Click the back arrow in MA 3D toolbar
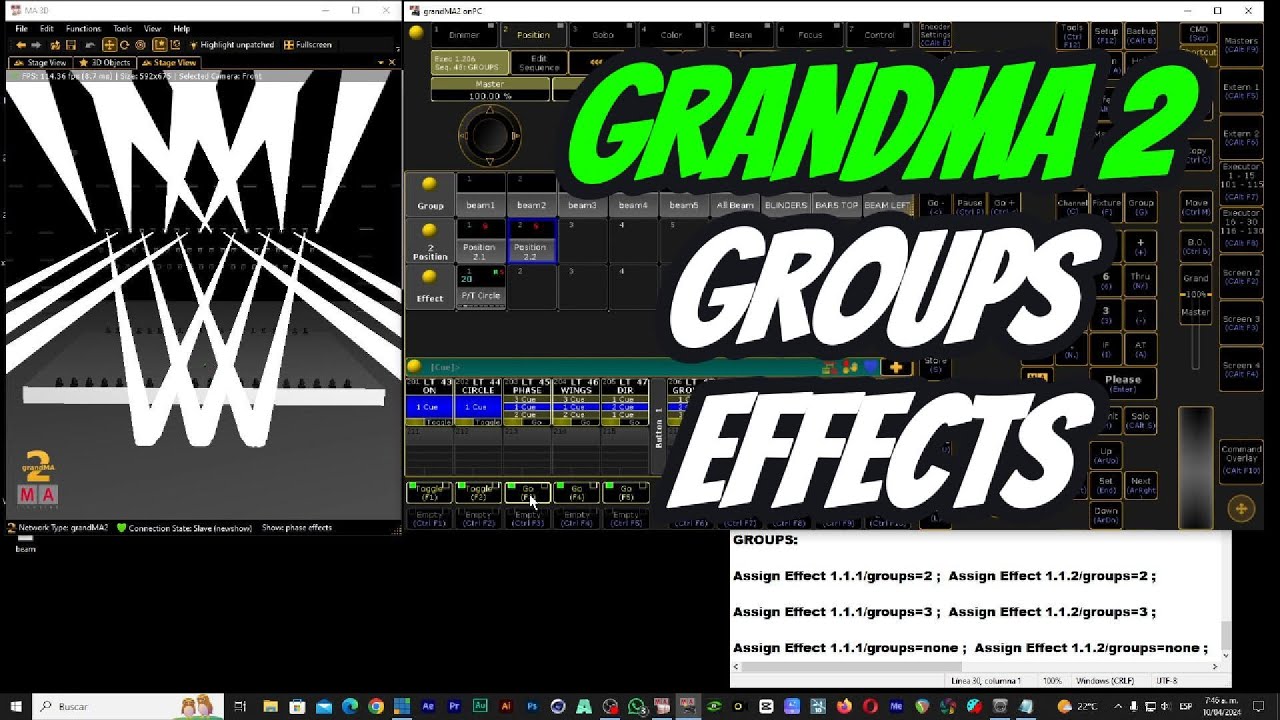Image resolution: width=1280 pixels, height=720 pixels. pos(20,45)
